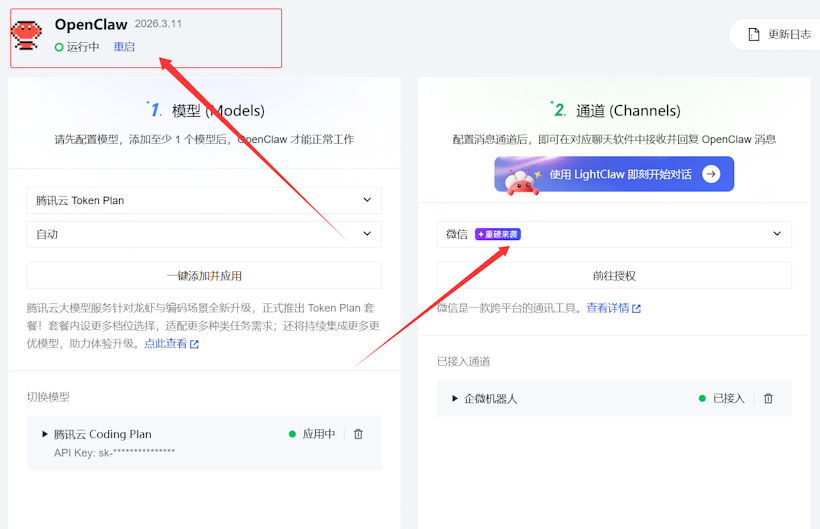
Task: Click external-link icon after 查看详情
Action: pyautogui.click(x=636, y=308)
